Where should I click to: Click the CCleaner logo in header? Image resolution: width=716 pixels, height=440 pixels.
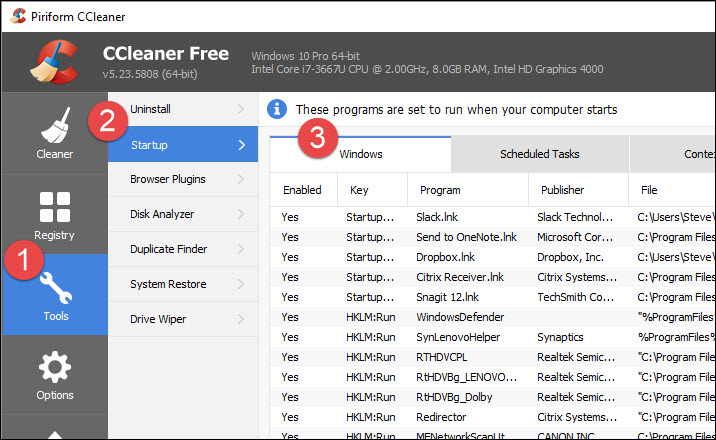tap(55, 62)
